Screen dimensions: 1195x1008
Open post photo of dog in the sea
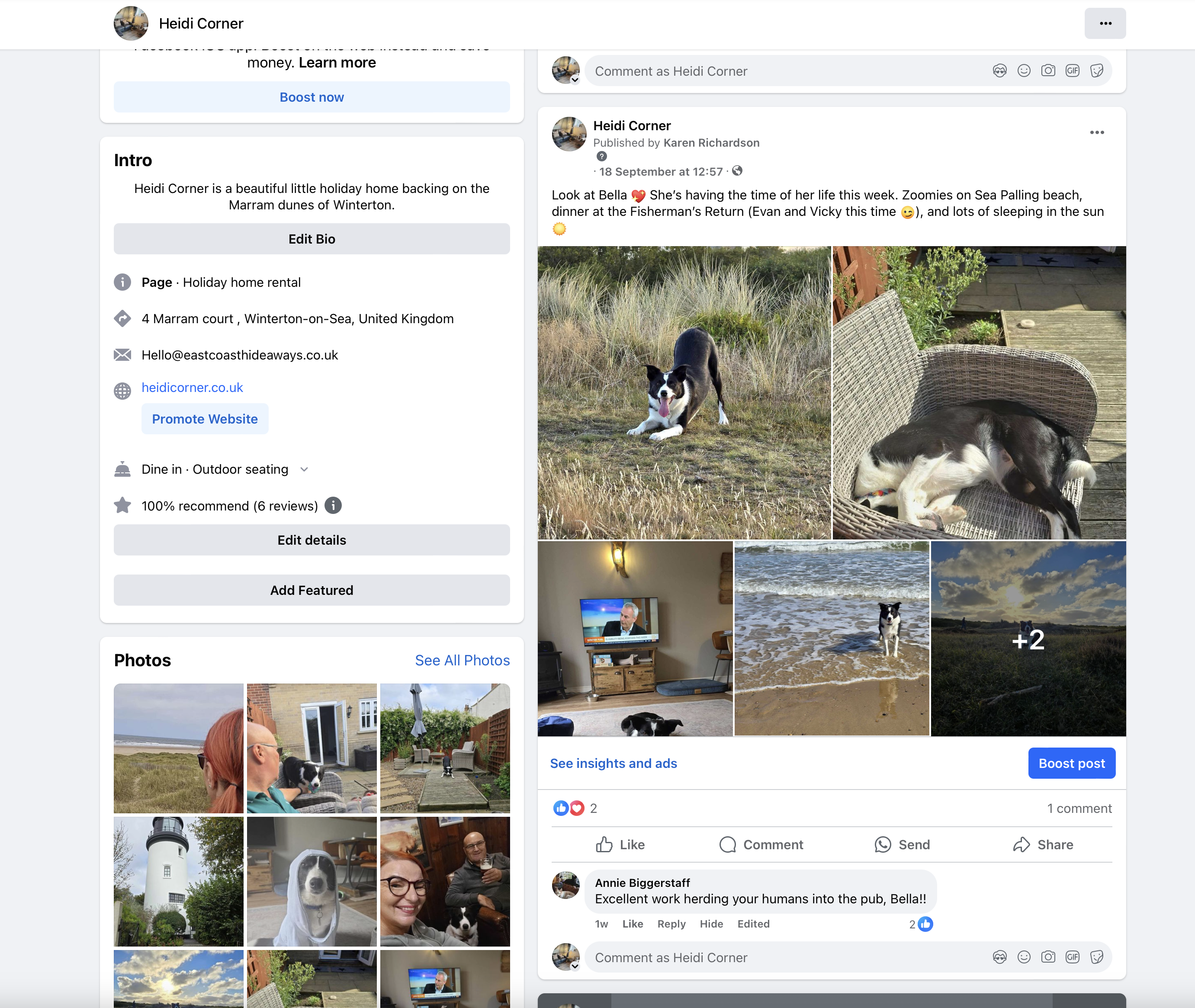point(832,639)
